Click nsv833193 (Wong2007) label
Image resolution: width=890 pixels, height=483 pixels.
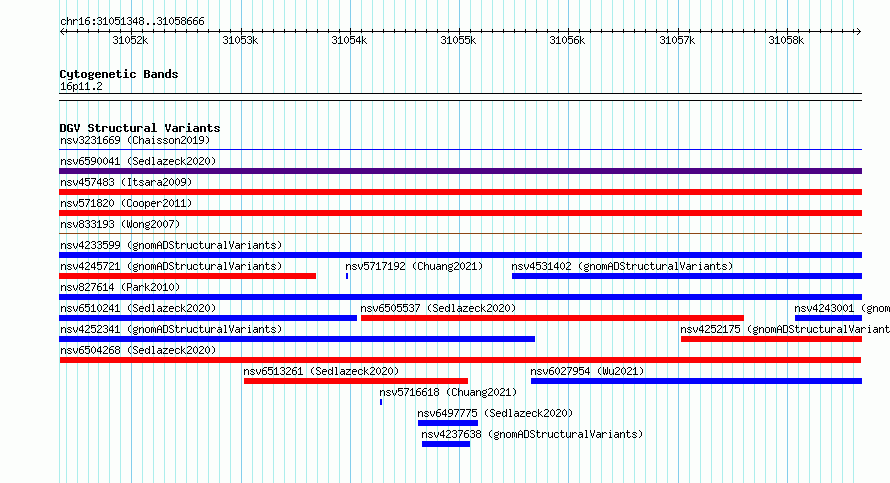click(x=120, y=224)
